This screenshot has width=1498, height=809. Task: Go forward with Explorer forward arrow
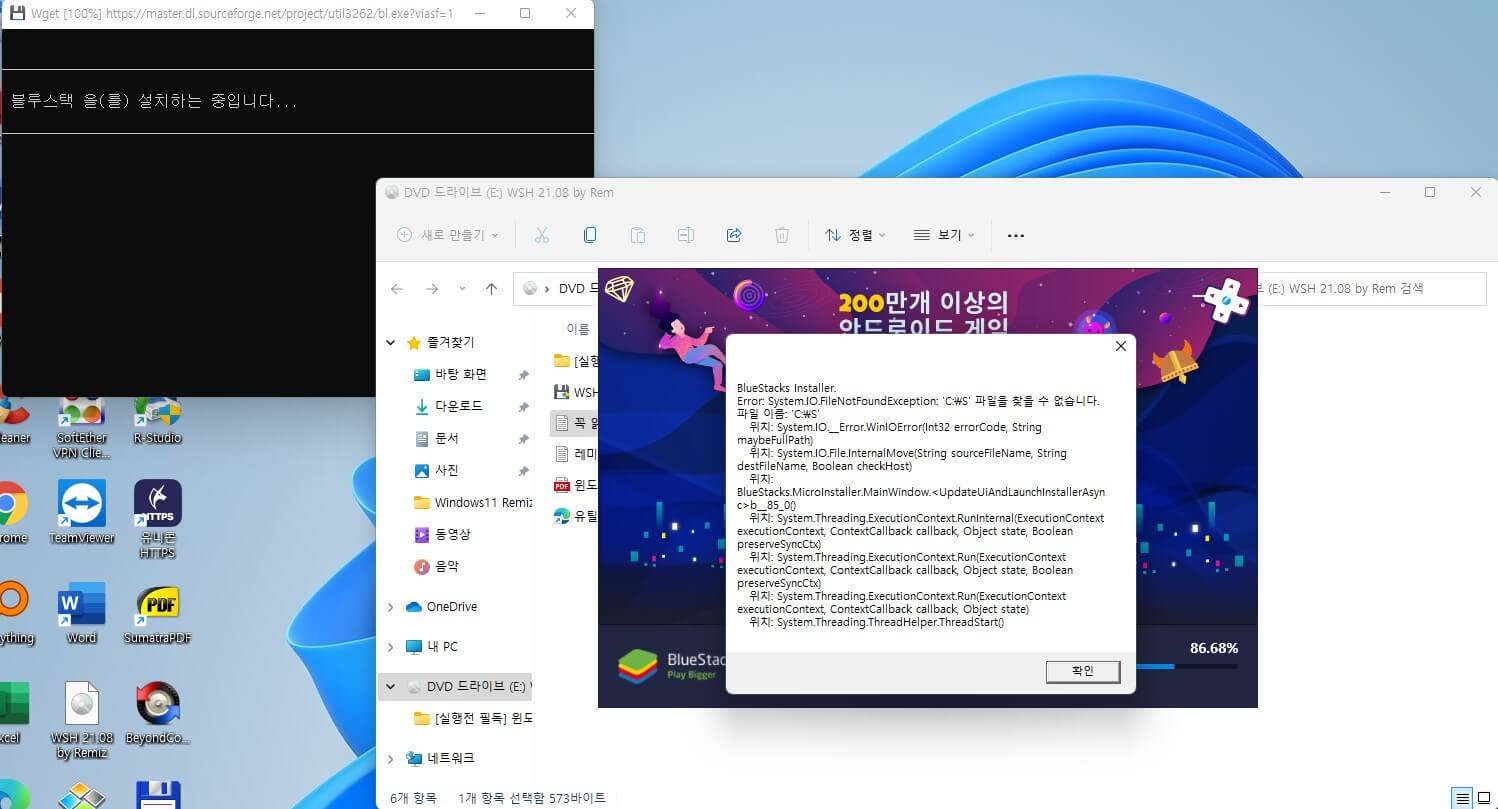click(x=432, y=289)
